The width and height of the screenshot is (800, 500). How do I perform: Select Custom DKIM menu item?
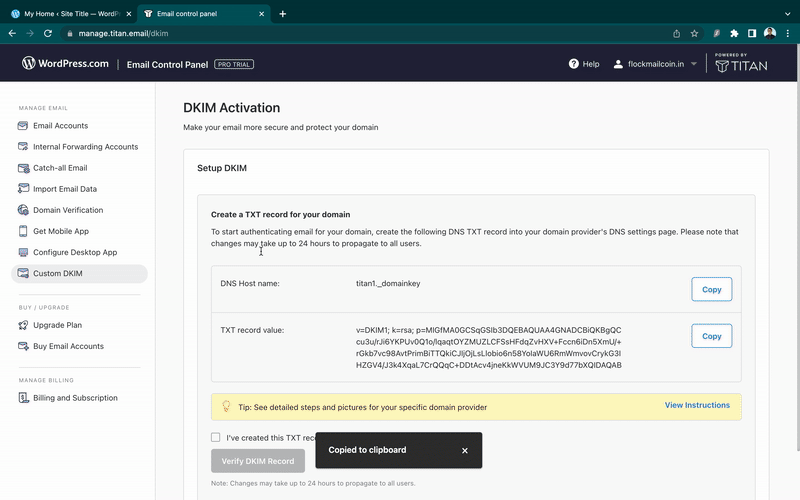[79, 273]
